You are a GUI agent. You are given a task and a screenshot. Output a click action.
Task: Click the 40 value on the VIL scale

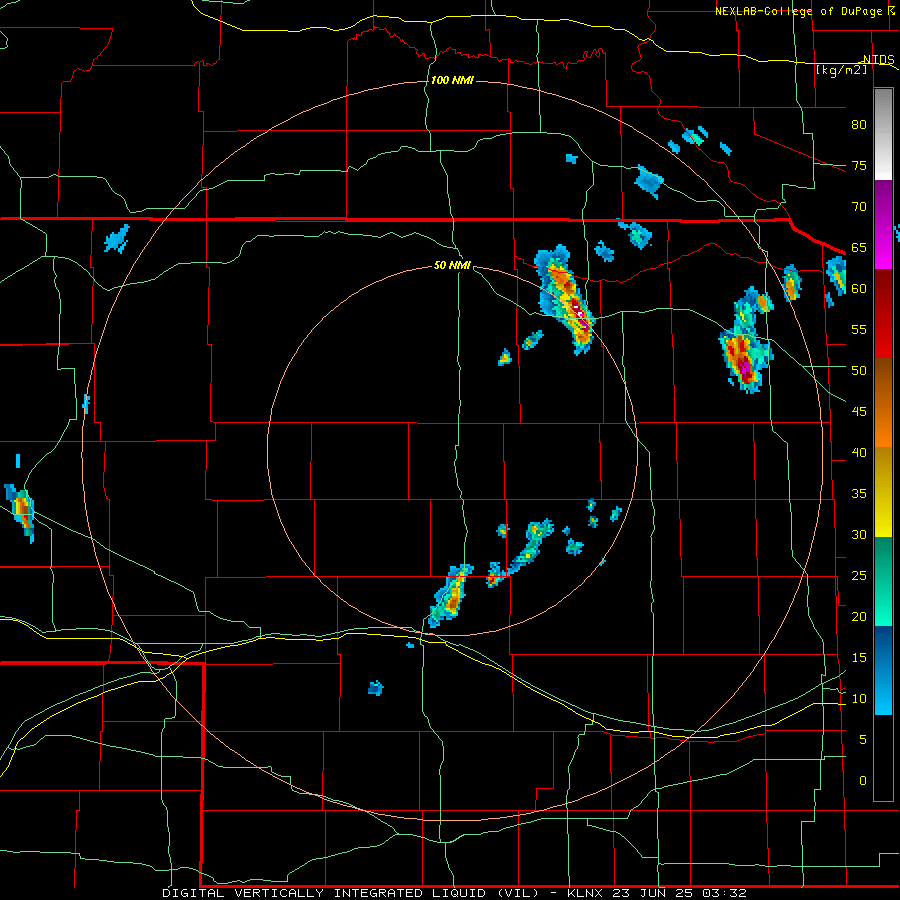859,453
